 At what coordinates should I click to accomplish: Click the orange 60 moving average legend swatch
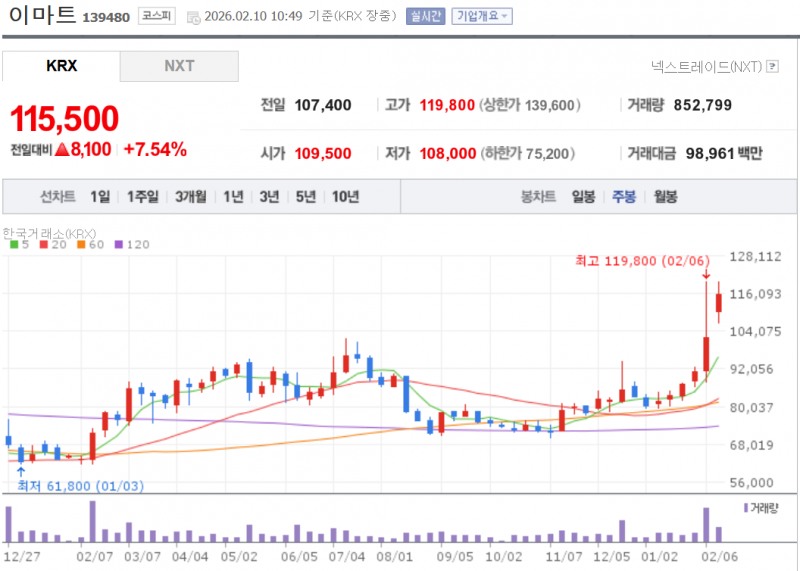[x=81, y=244]
